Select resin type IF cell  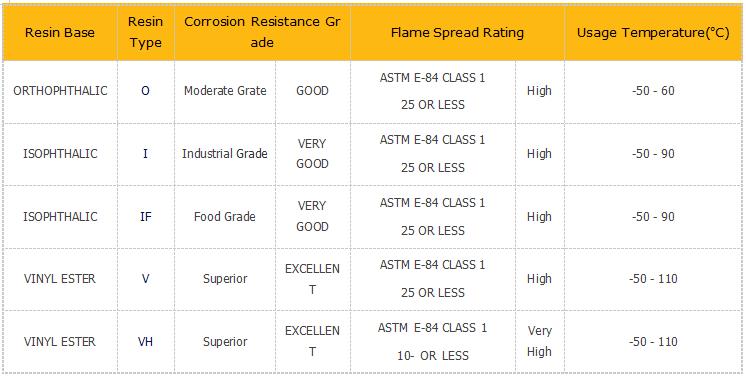pos(146,217)
